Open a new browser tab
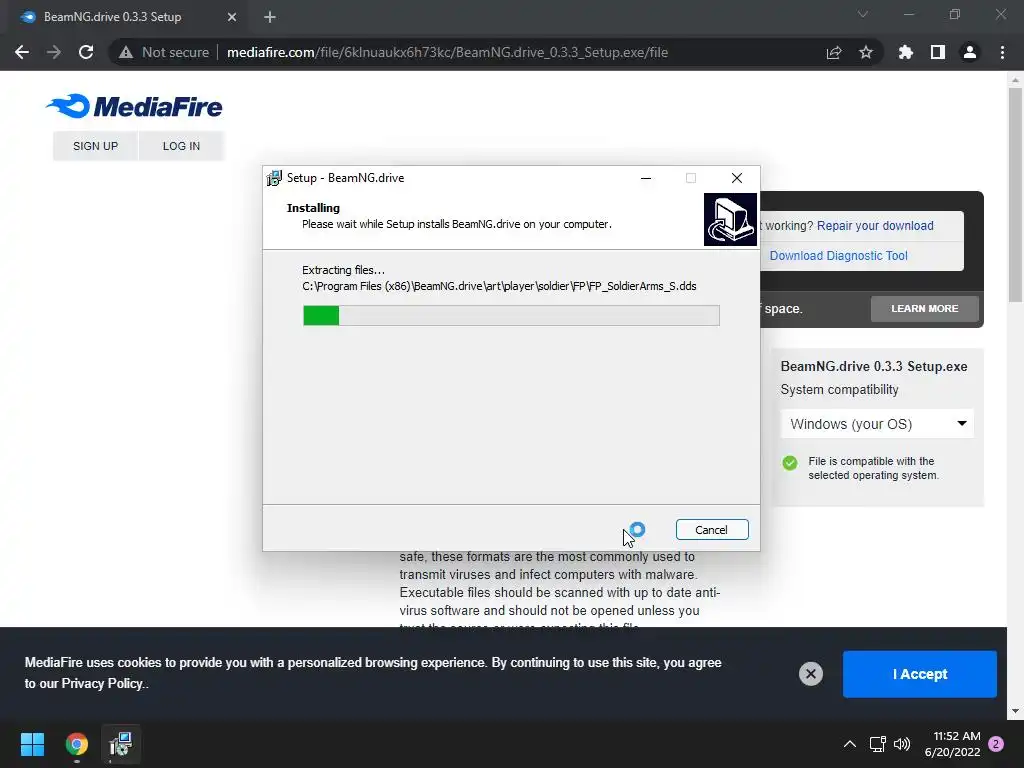Screen dimensions: 1024x768 (270, 17)
